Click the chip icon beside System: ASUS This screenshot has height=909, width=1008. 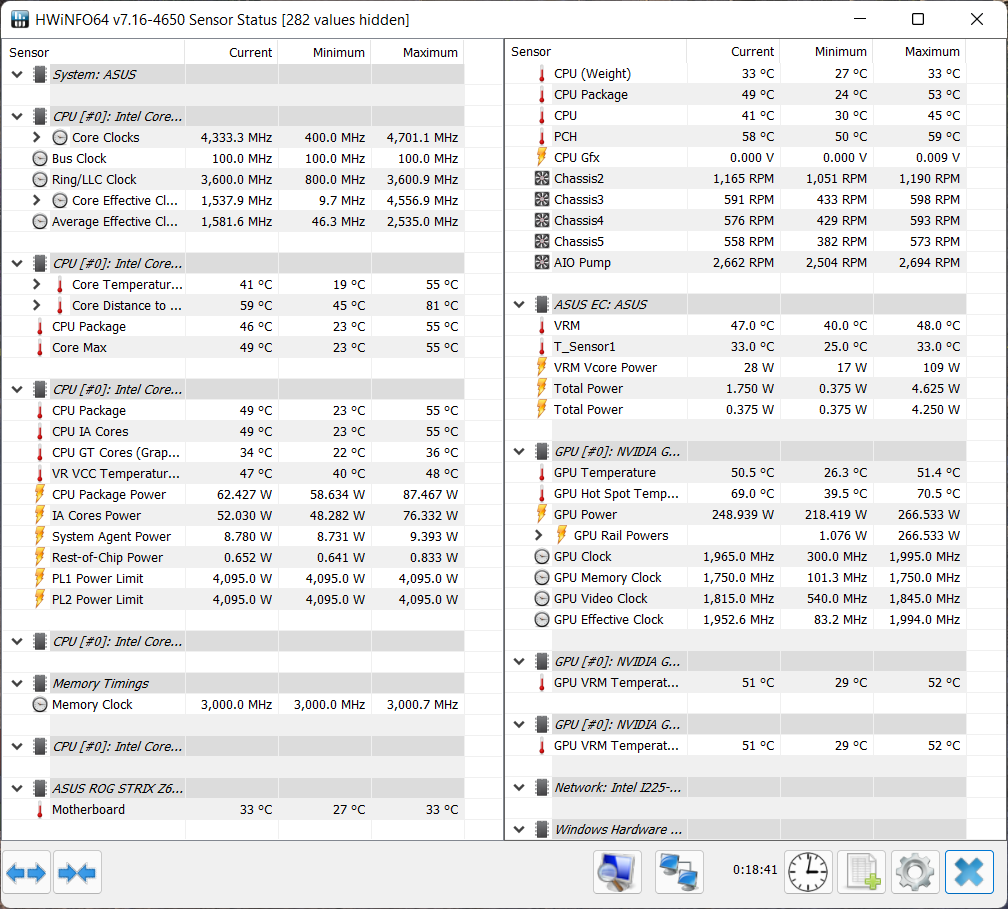40,75
